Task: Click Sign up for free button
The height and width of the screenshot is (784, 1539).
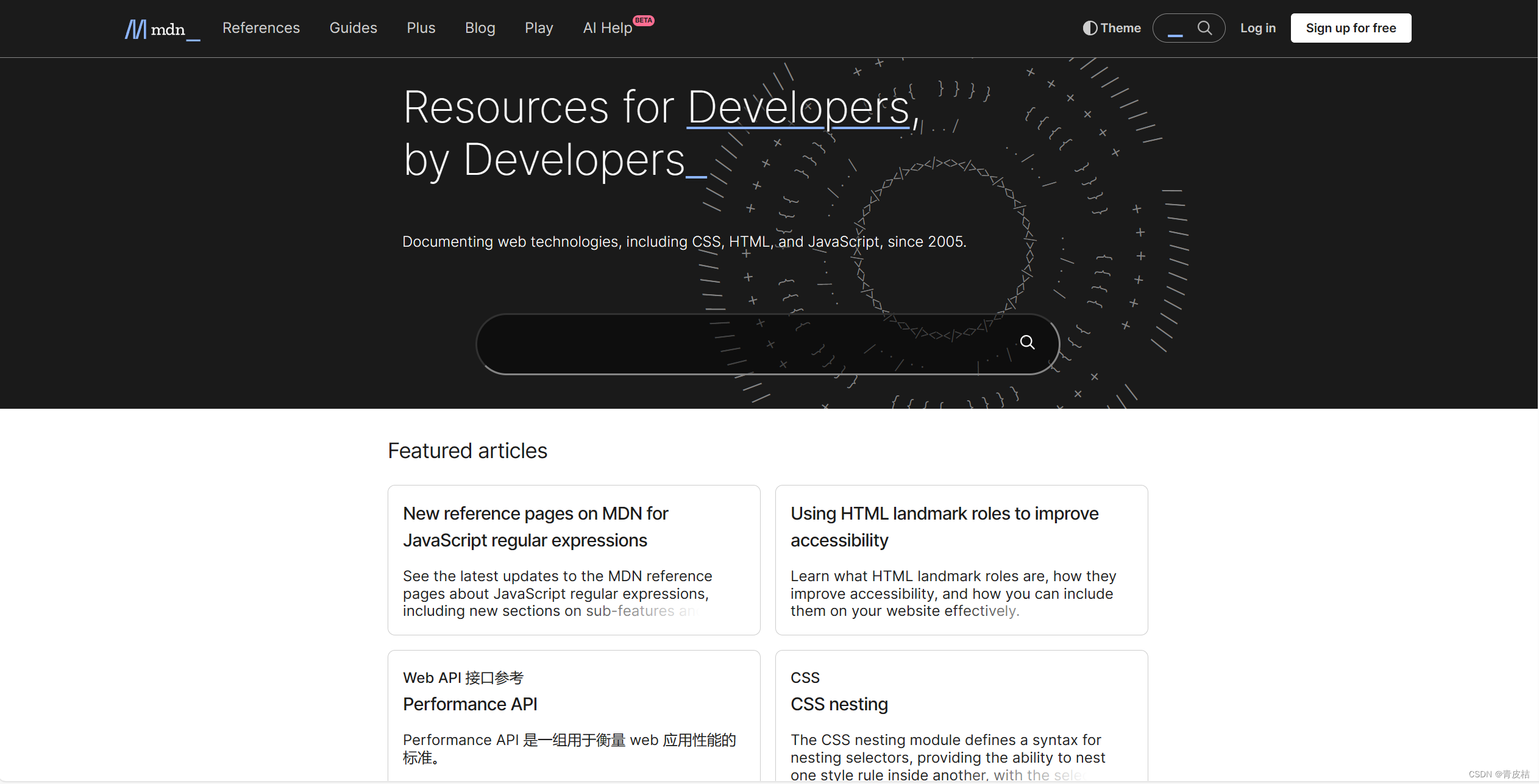Action: pyautogui.click(x=1351, y=28)
